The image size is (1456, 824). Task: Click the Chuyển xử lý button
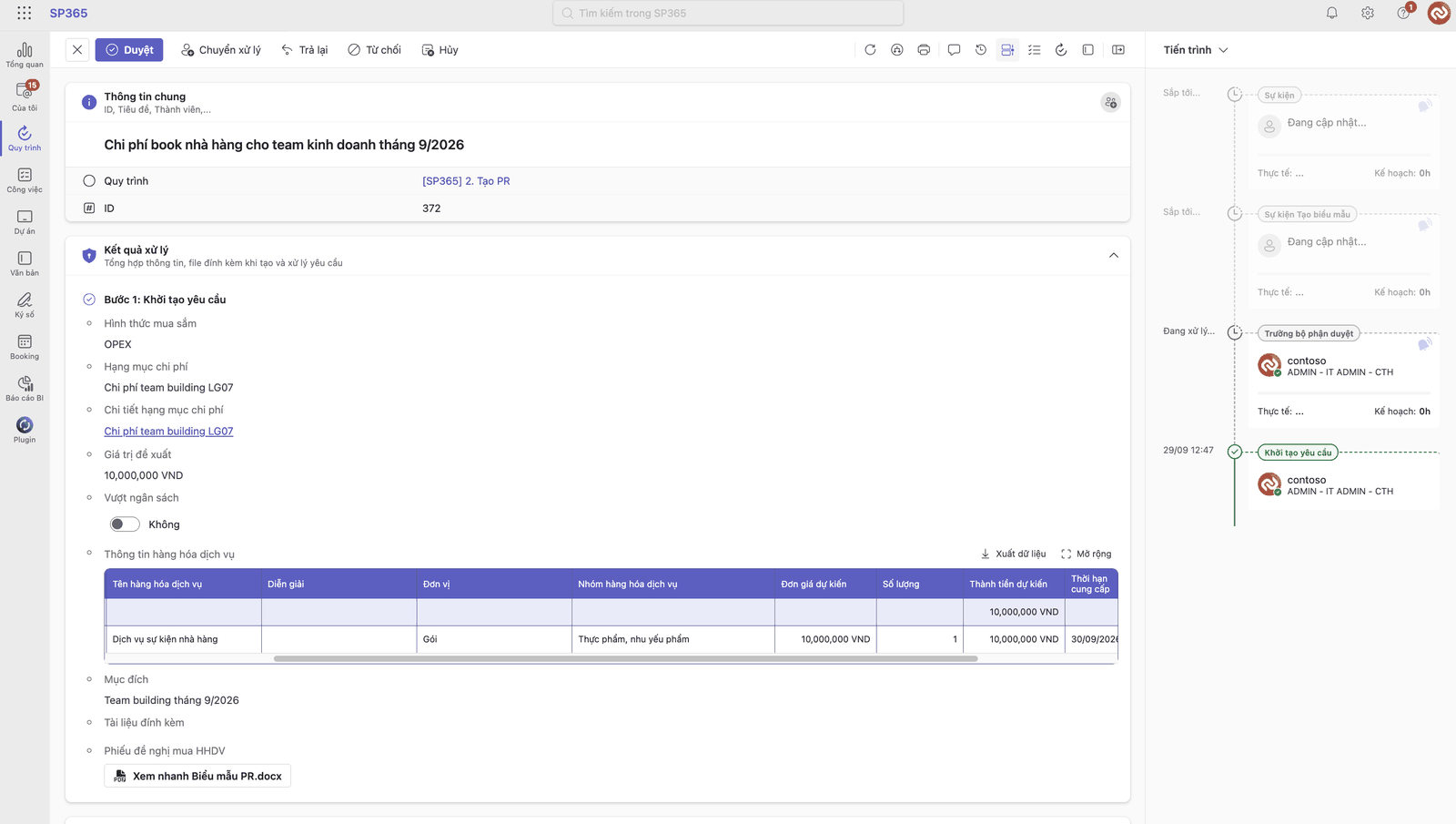[221, 50]
